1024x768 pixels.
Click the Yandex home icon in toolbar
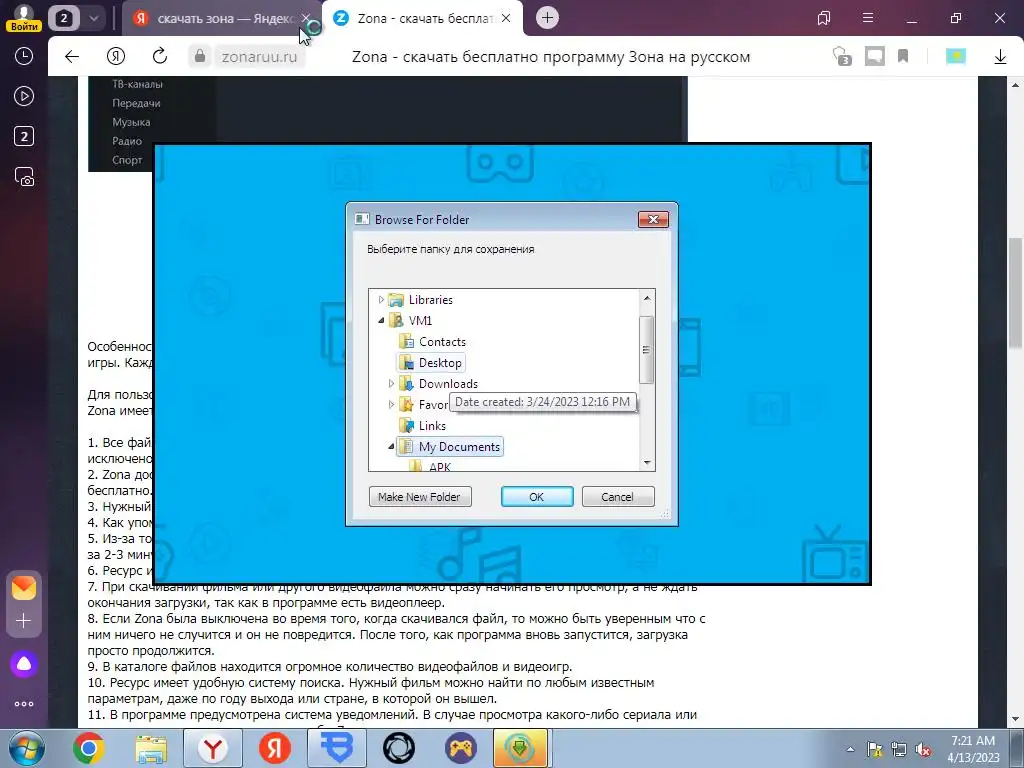(116, 57)
